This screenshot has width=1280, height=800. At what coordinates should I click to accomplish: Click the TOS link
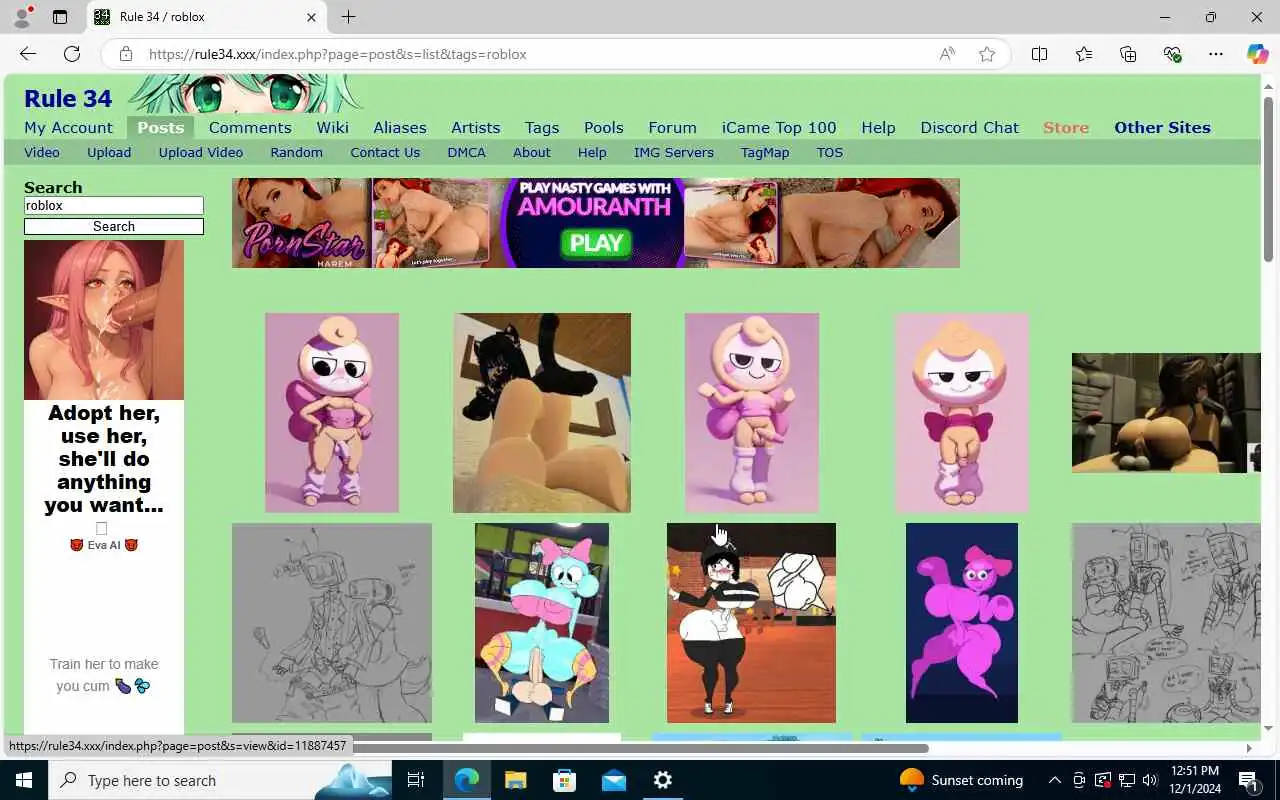[x=830, y=152]
